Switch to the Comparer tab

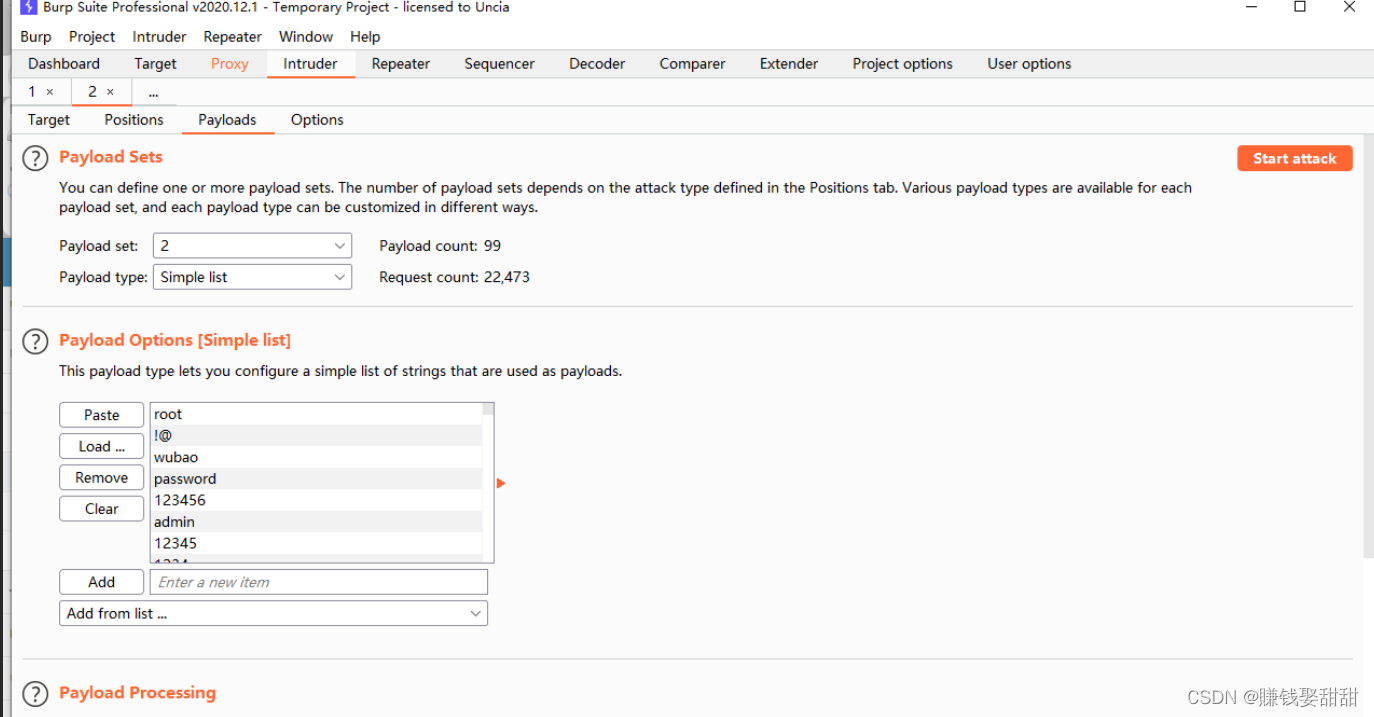click(692, 64)
